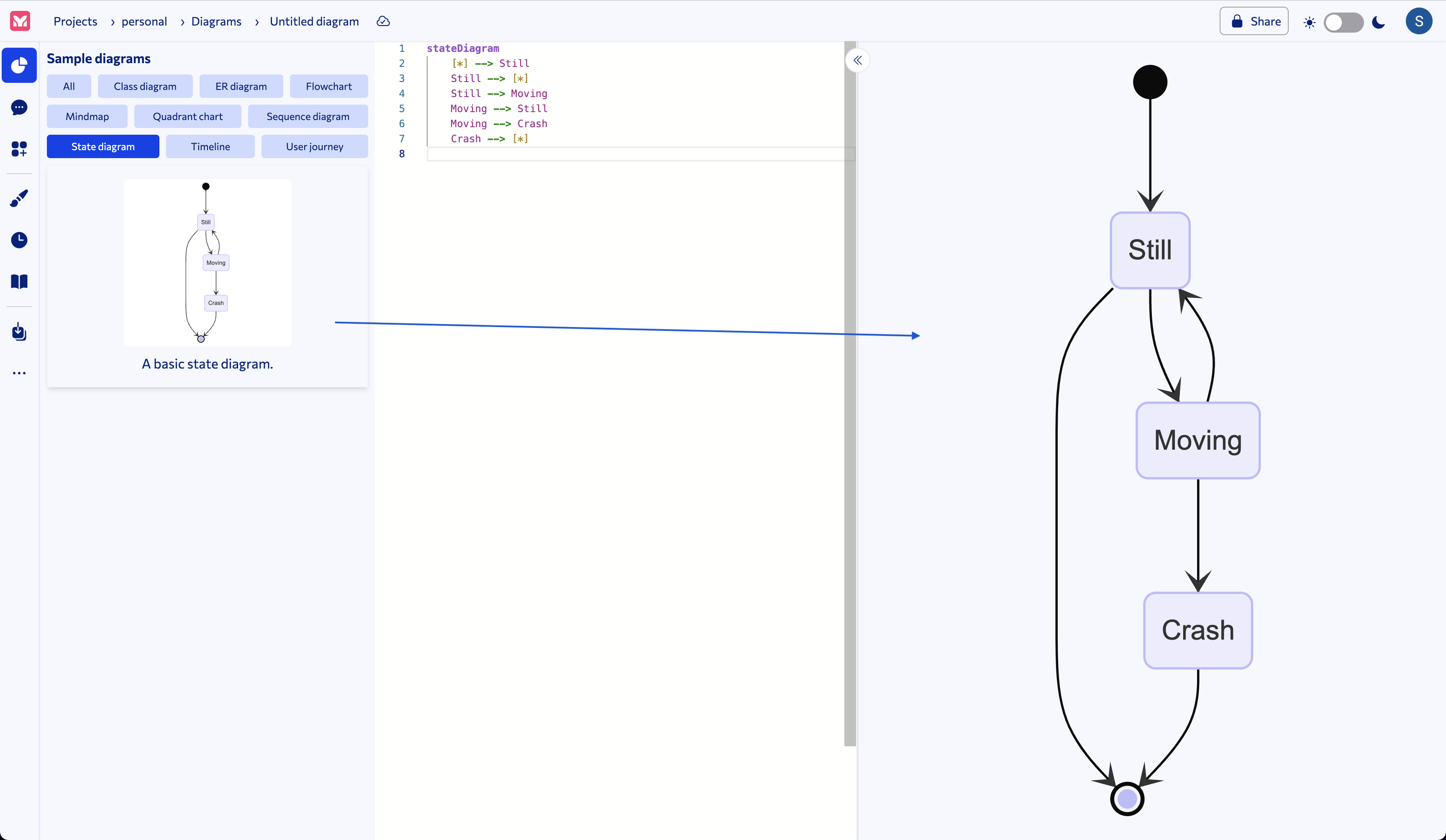
Task: Open the Sample Diagrams panel
Action: point(19,65)
